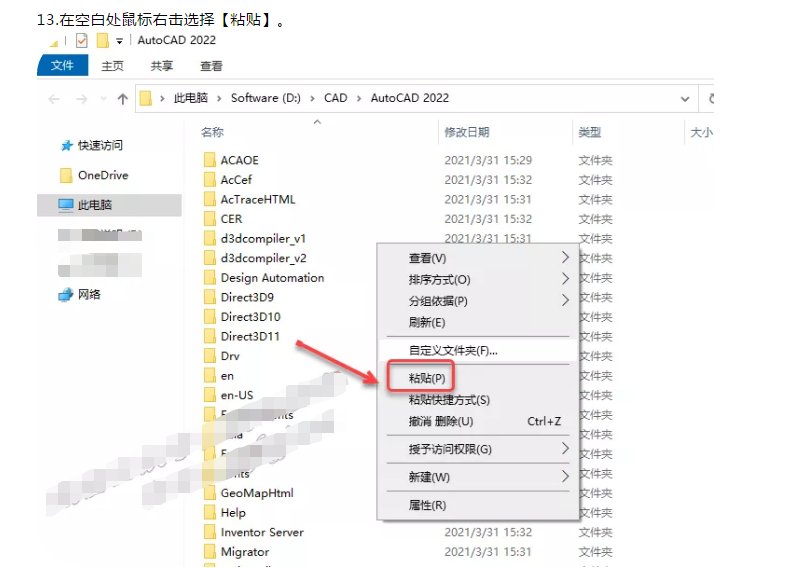Choose 属性(R) in context menu
This screenshot has width=808, height=568.
478,505
